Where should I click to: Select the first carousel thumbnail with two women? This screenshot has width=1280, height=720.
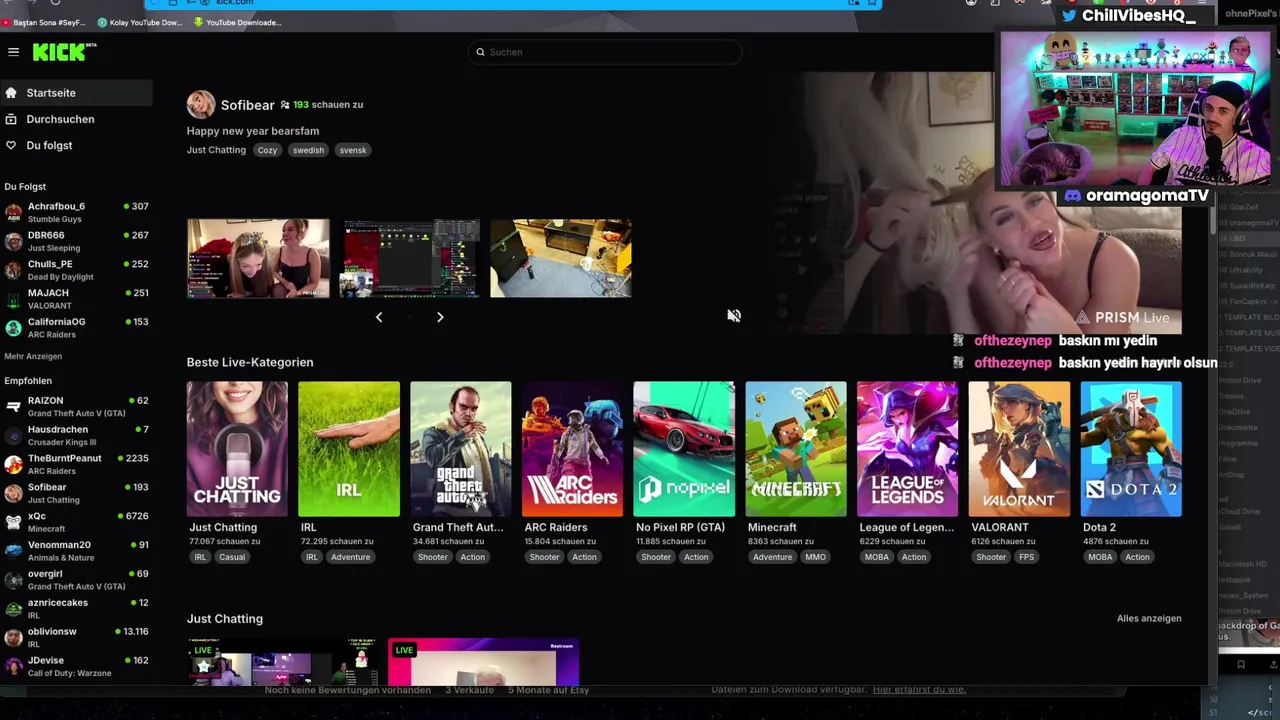tap(258, 258)
